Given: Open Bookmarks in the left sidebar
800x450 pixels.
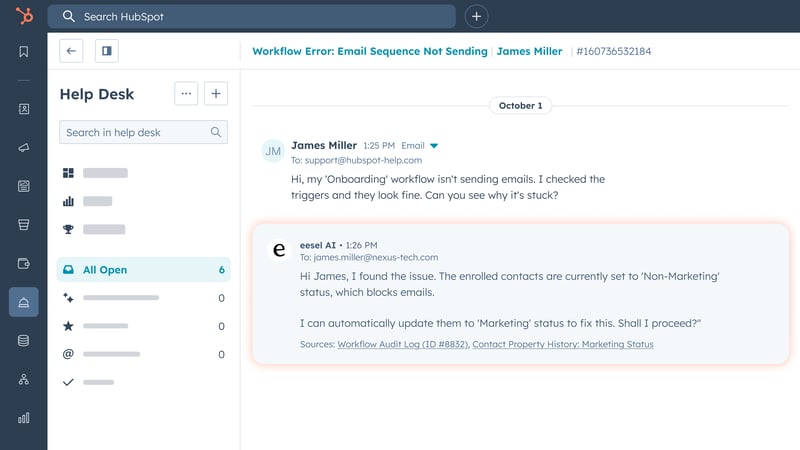Looking at the screenshot, I should click(x=23, y=52).
